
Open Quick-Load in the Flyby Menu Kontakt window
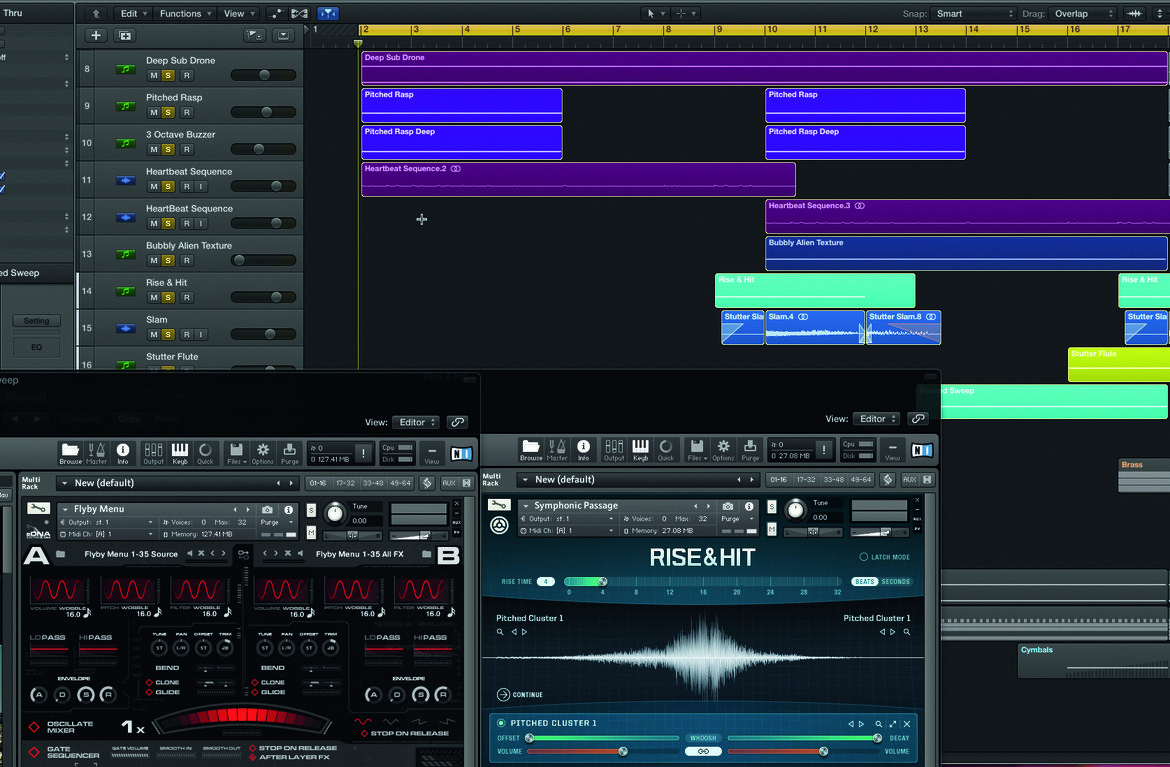click(205, 453)
